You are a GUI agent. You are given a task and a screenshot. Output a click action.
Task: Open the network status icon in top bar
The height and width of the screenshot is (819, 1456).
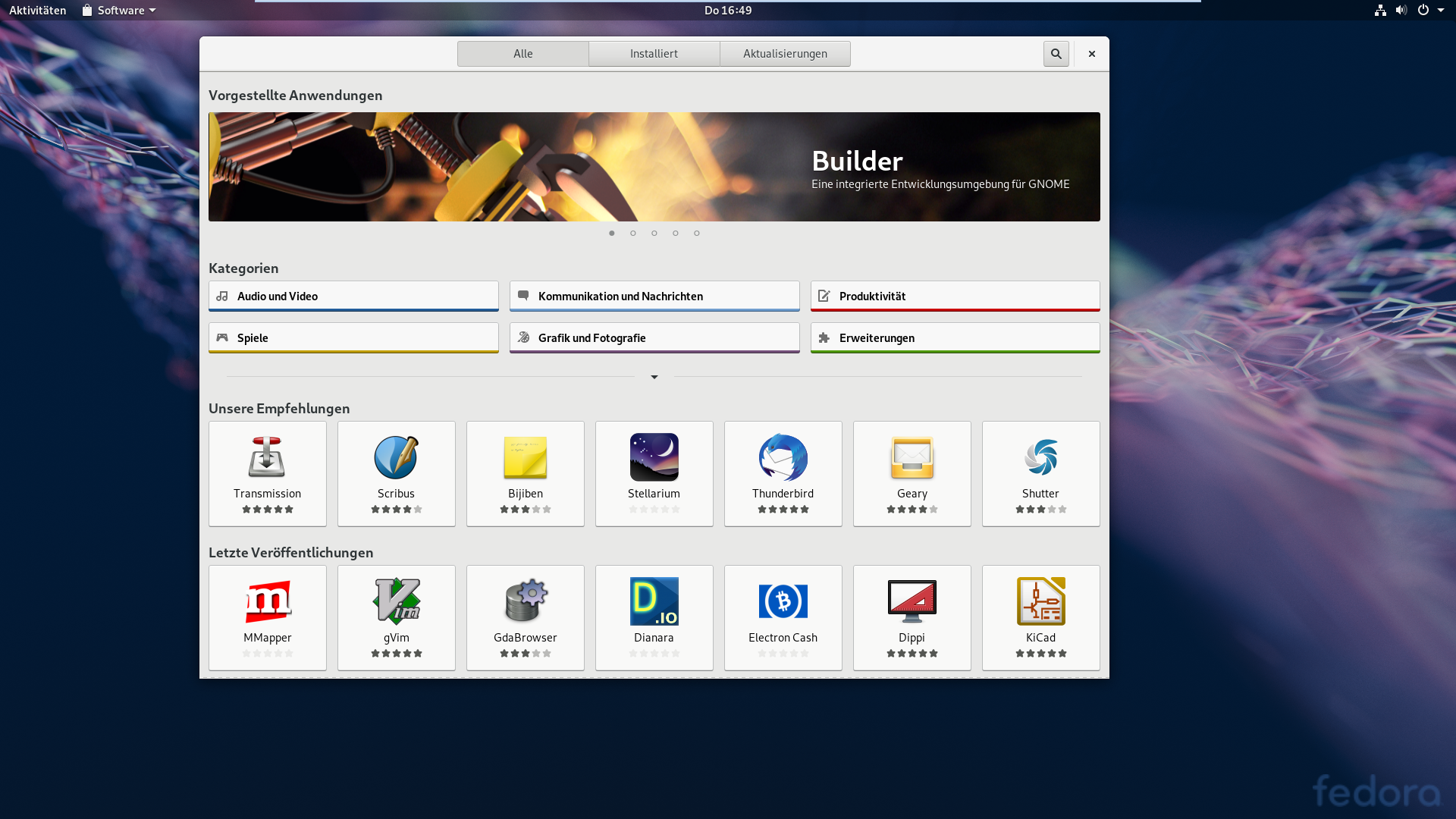pos(1379,11)
